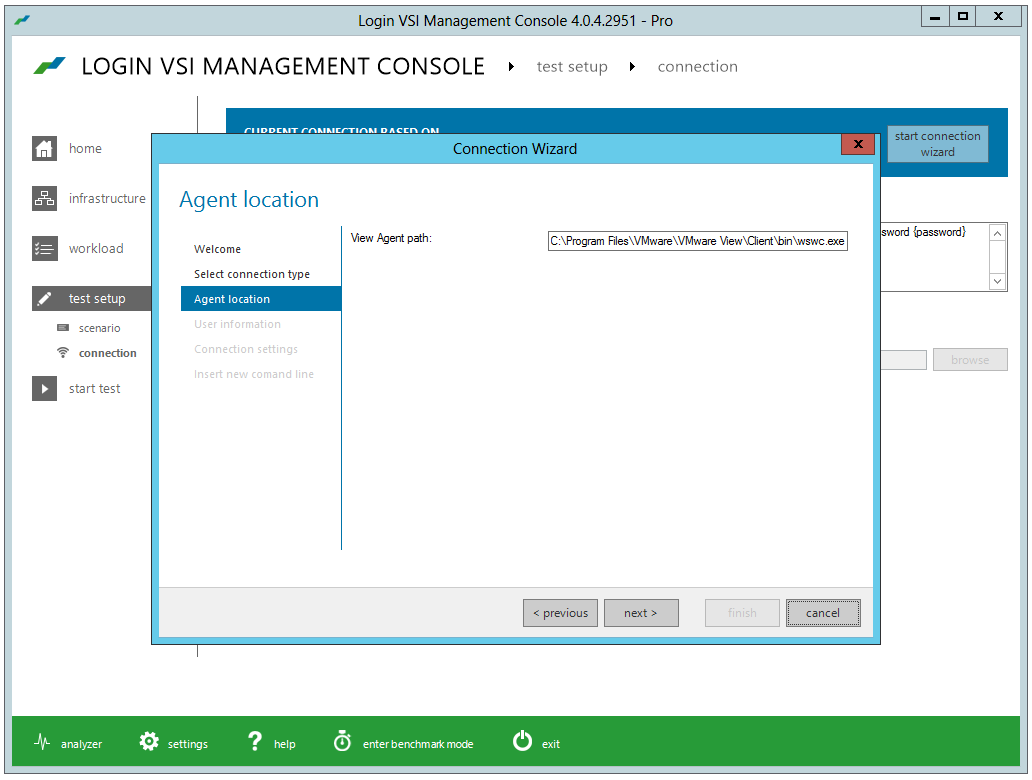Viewport: 1032px width, 780px height.
Task: Click the help question mark icon
Action: click(x=255, y=742)
